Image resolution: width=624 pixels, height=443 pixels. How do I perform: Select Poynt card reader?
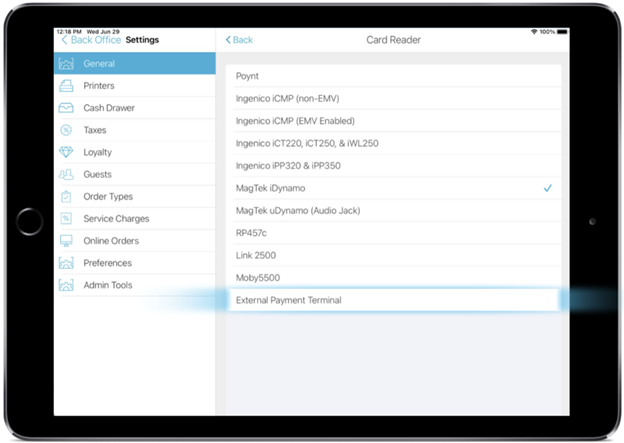tap(394, 76)
